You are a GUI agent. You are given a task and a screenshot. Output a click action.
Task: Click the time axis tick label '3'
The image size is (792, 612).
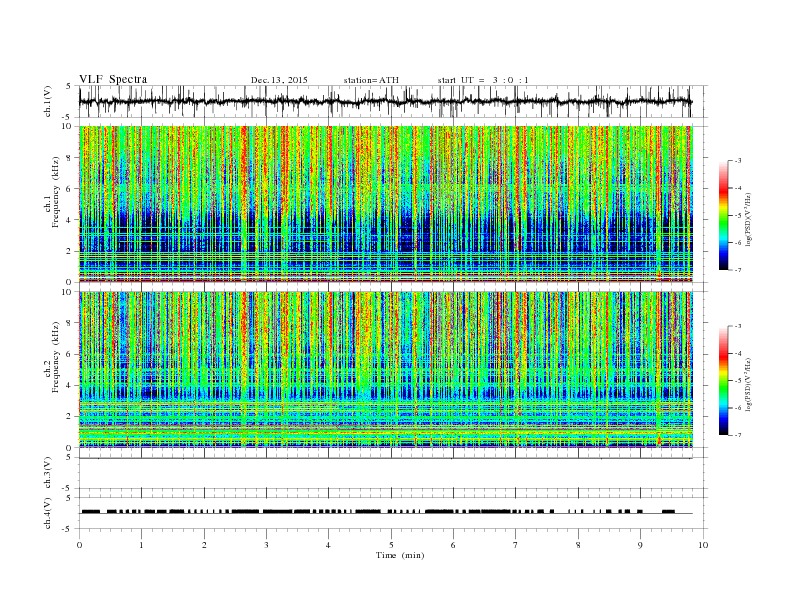pyautogui.click(x=267, y=545)
